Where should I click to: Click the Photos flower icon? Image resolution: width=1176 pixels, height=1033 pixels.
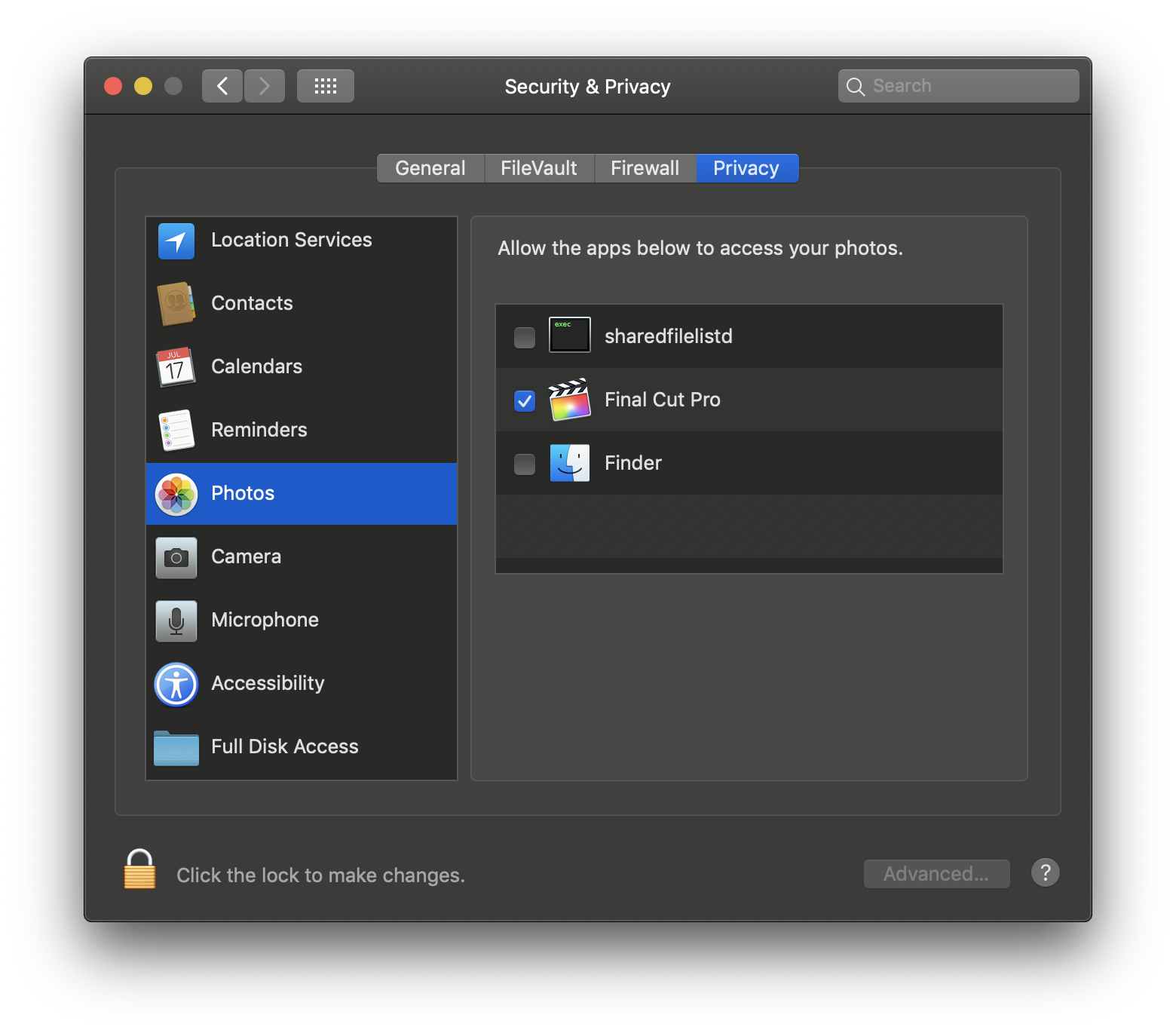(x=176, y=495)
